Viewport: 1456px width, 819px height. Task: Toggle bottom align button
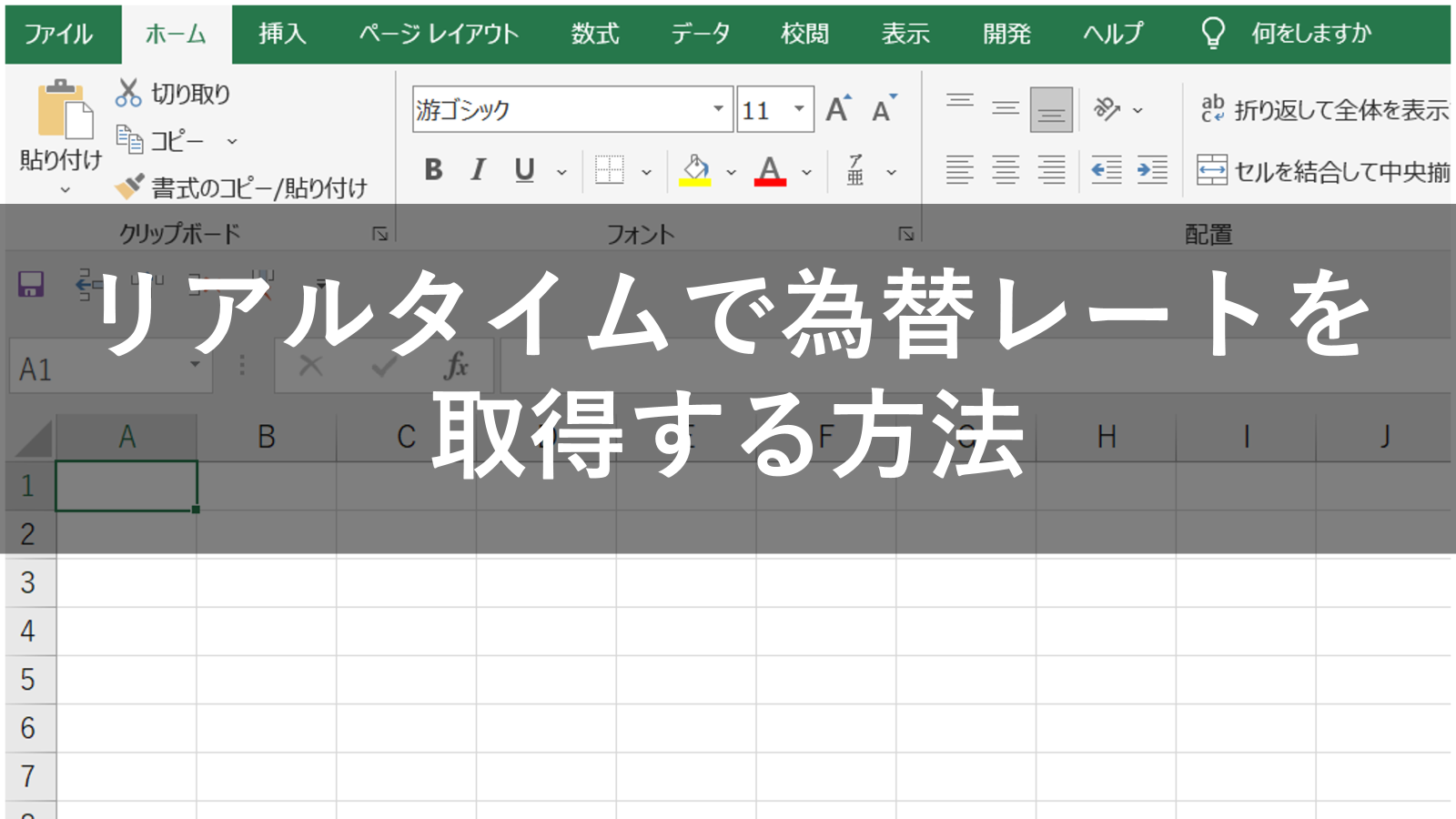pyautogui.click(x=1051, y=110)
